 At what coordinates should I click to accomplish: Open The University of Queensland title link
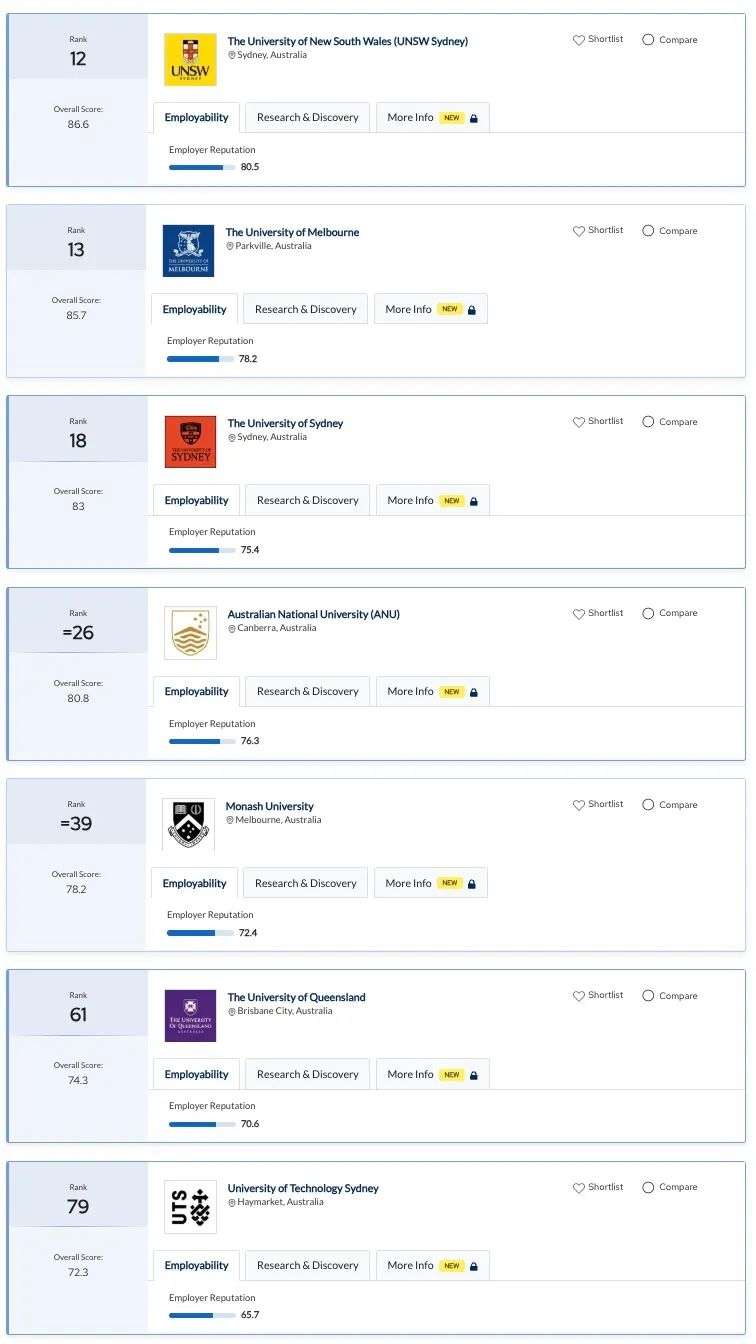tap(297, 998)
